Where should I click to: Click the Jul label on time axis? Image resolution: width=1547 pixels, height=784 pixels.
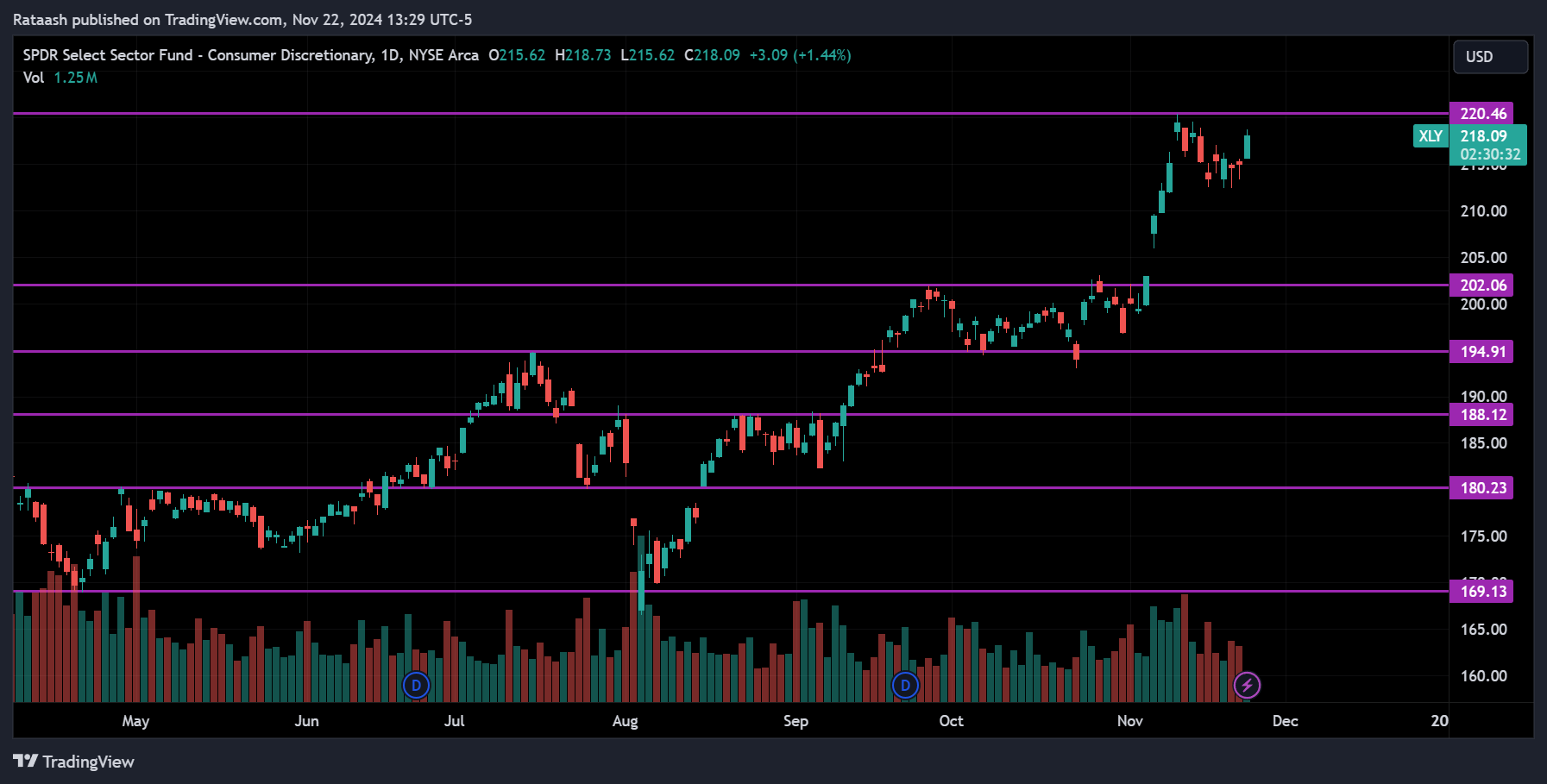pos(454,721)
